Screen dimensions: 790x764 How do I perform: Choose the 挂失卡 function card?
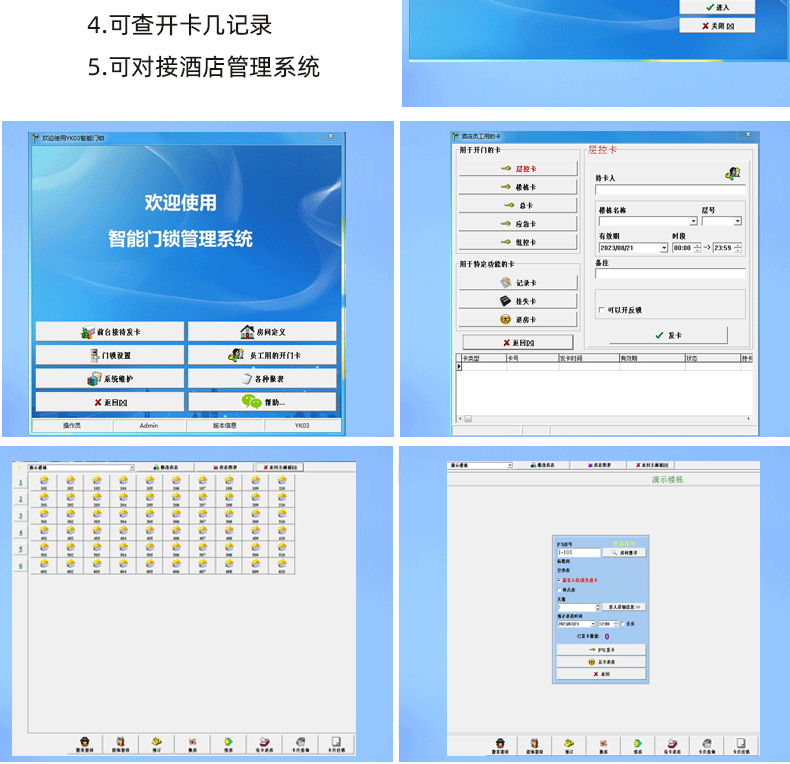517,301
